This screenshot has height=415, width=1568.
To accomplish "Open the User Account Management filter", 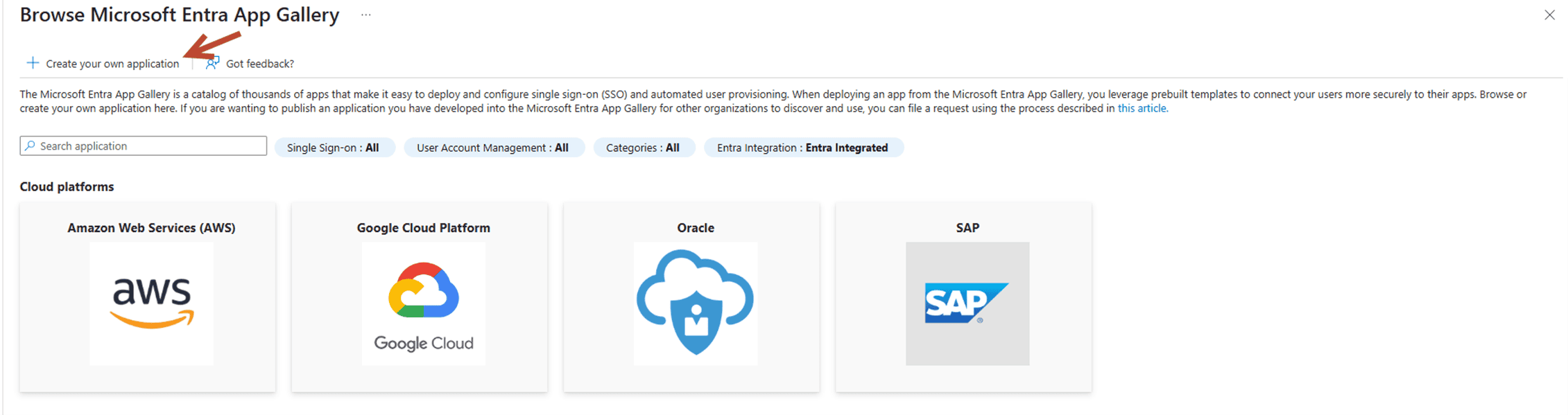I will (494, 148).
